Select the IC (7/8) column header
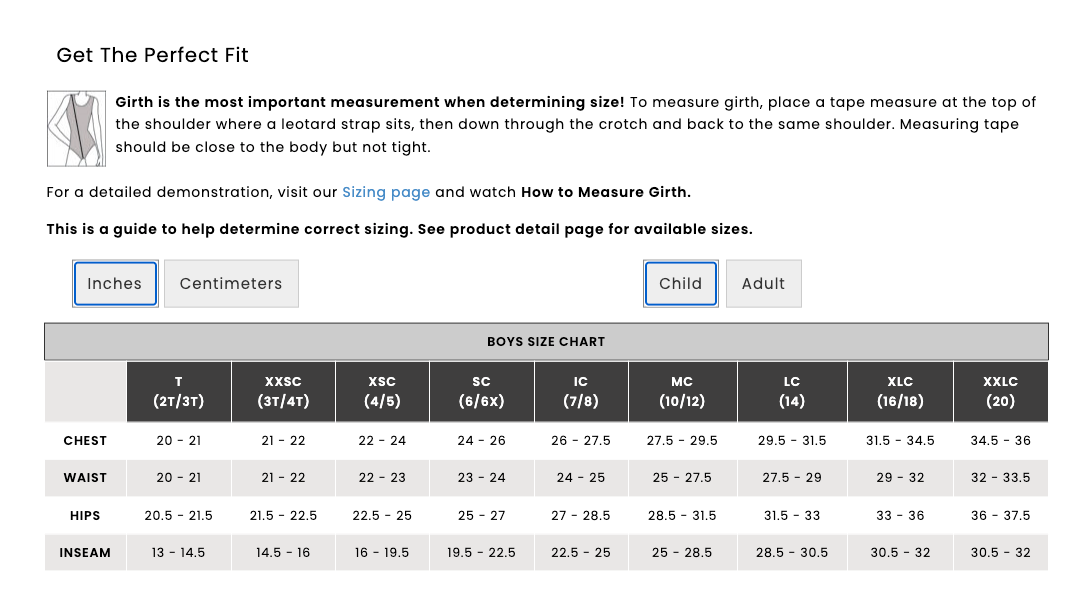The image size is (1090, 602). (581, 391)
